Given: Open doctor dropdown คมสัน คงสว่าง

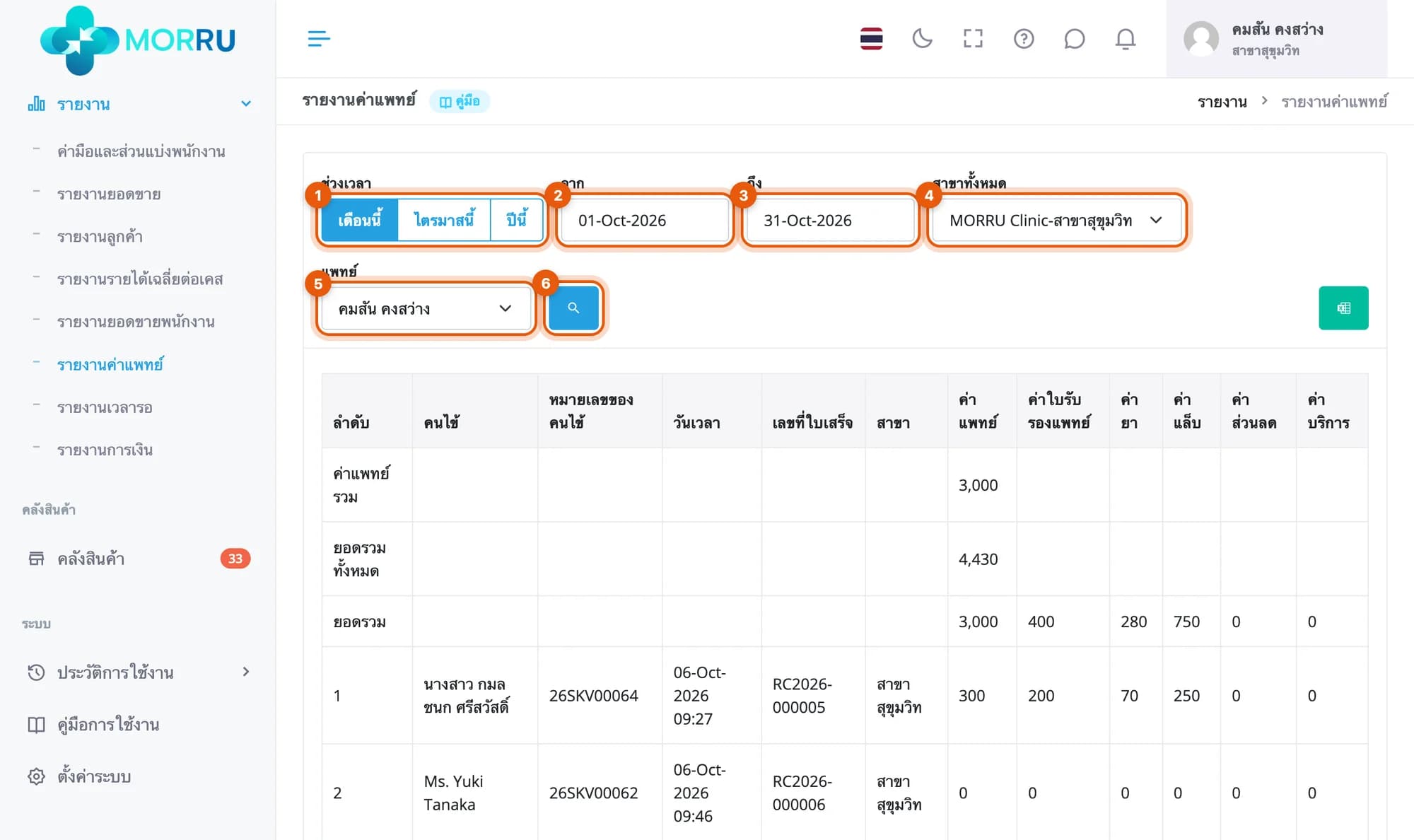Looking at the screenshot, I should pyautogui.click(x=426, y=308).
